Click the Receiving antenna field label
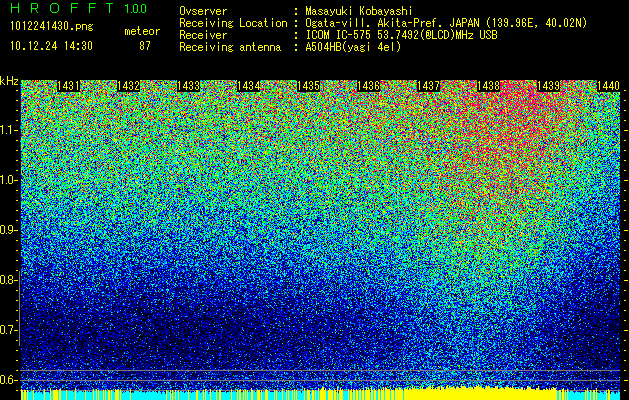Screen dimensions: 629x400 (230, 47)
